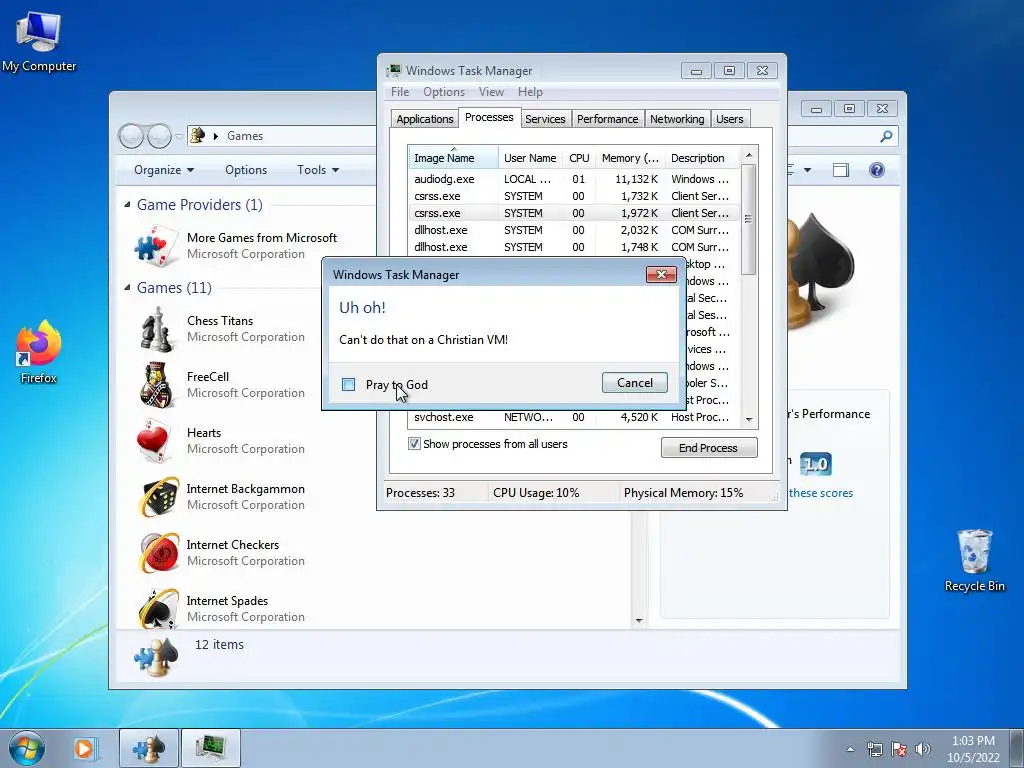
Task: Open the view options dropdown arrow
Action: 807,170
